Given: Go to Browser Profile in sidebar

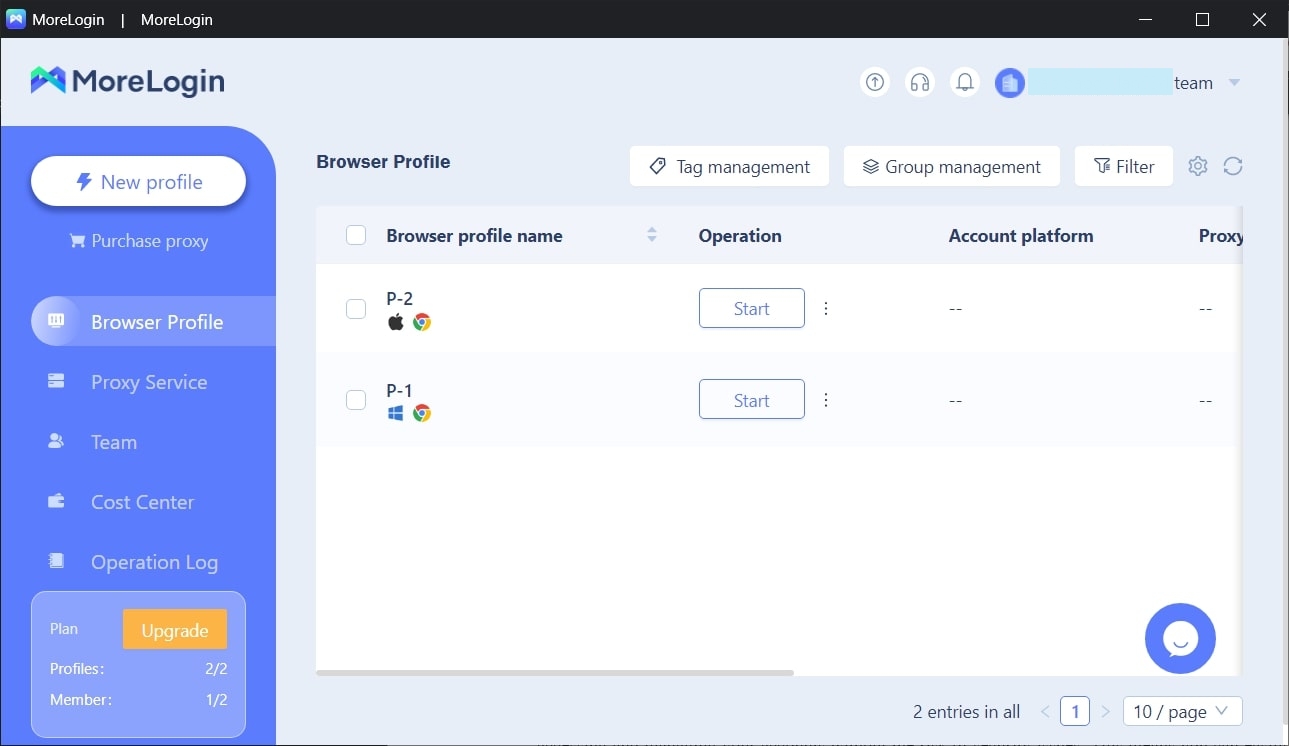Looking at the screenshot, I should (153, 322).
